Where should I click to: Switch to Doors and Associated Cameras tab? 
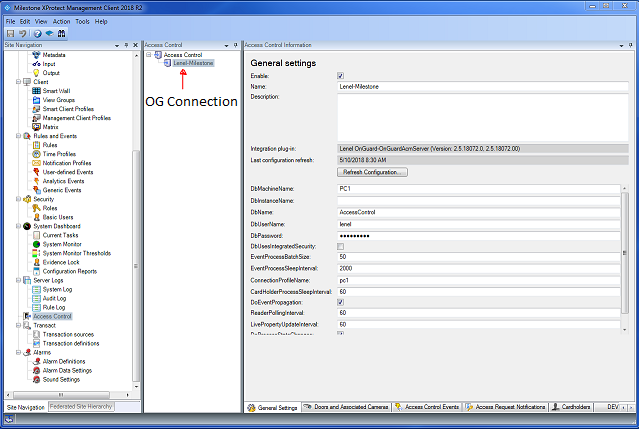tap(346, 407)
